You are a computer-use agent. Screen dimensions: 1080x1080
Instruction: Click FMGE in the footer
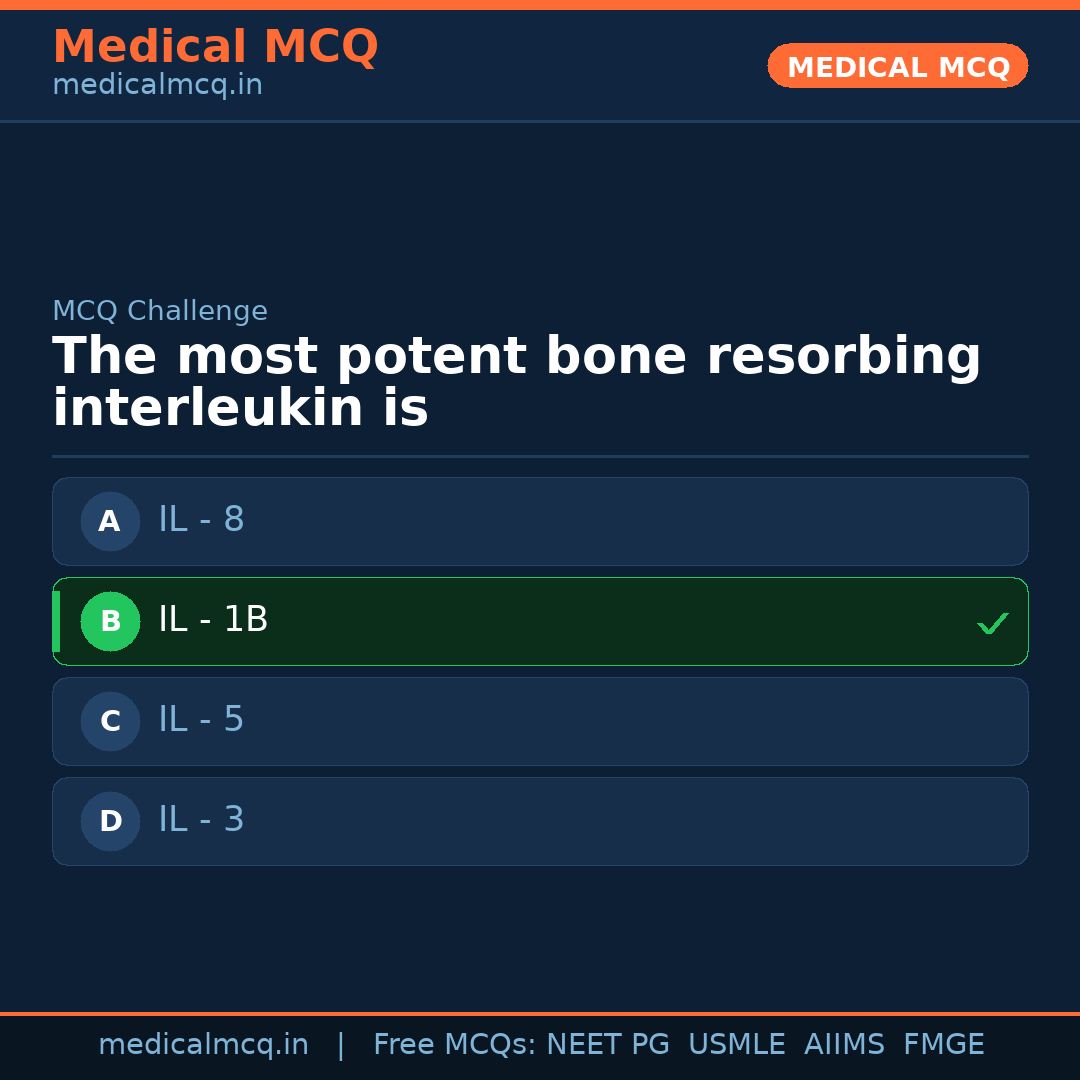[943, 1045]
